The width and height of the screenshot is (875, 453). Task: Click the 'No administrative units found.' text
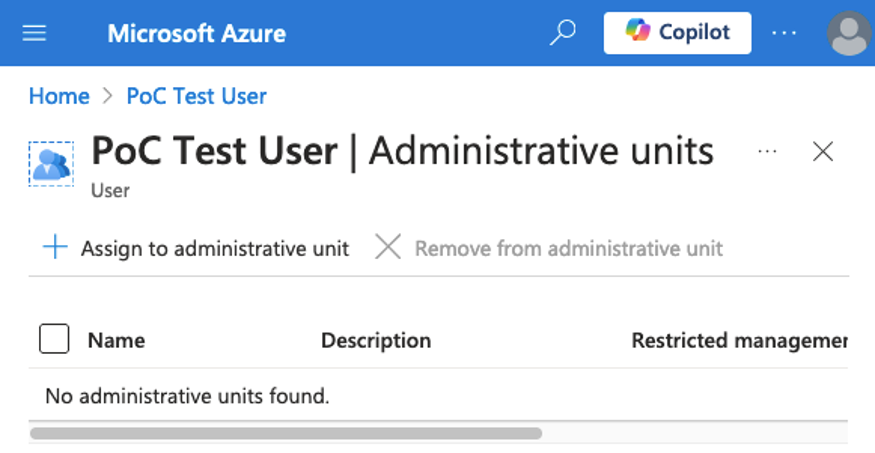pos(188,396)
